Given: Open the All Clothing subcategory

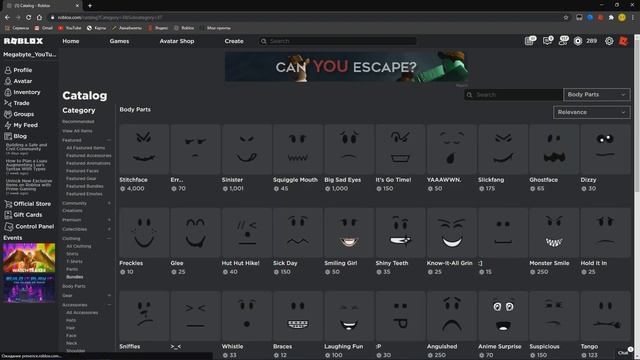Looking at the screenshot, I should tap(79, 246).
